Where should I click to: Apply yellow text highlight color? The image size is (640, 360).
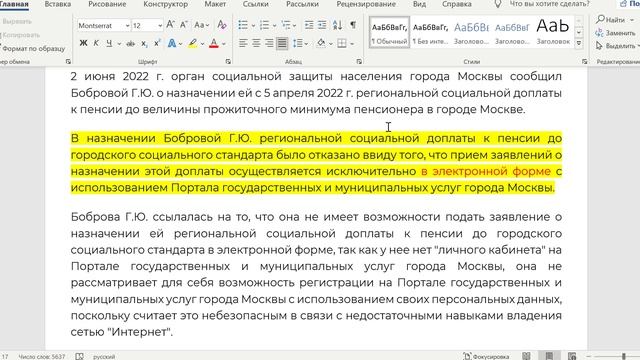pos(193,43)
